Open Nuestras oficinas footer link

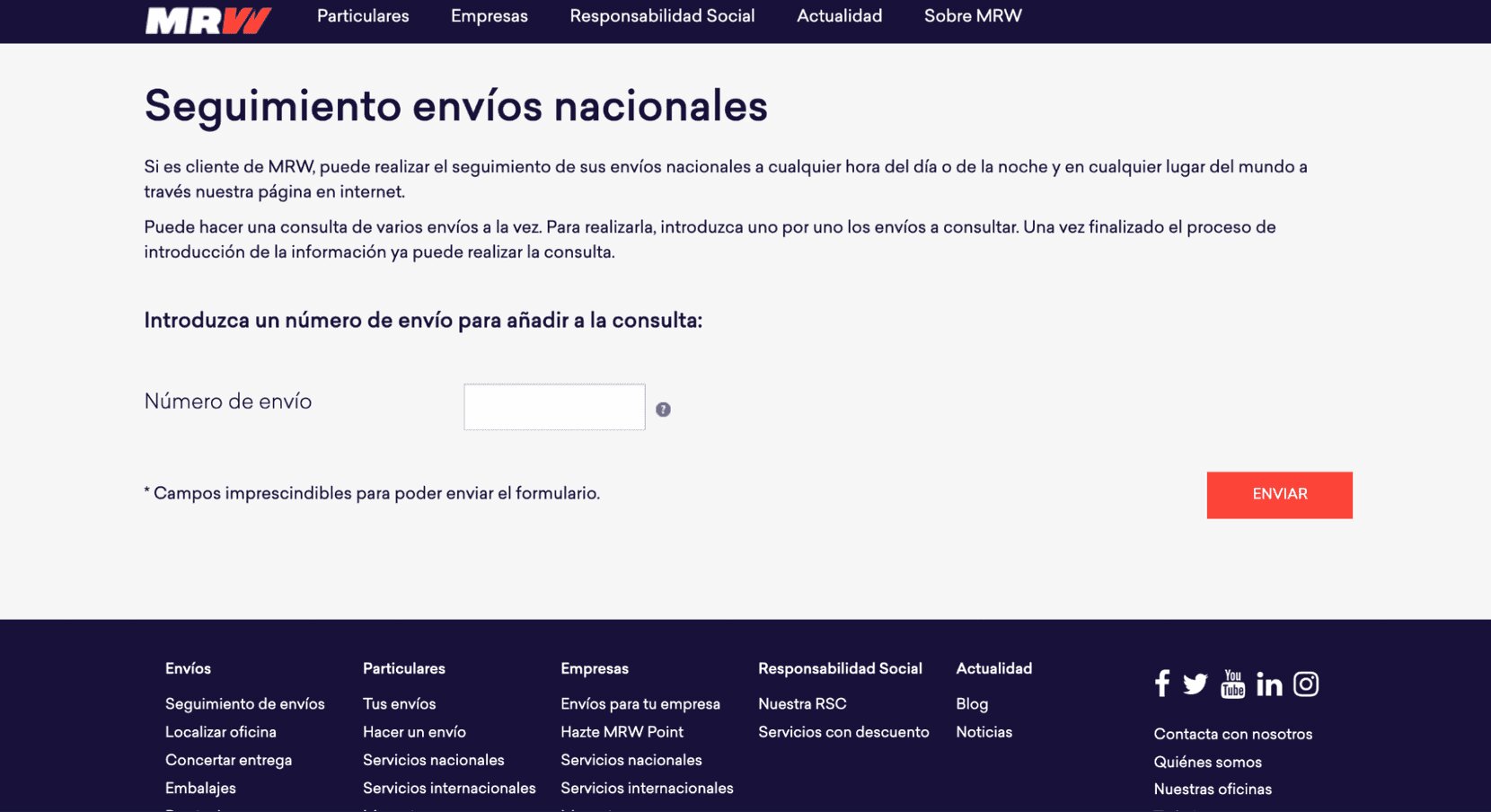[1213, 789]
